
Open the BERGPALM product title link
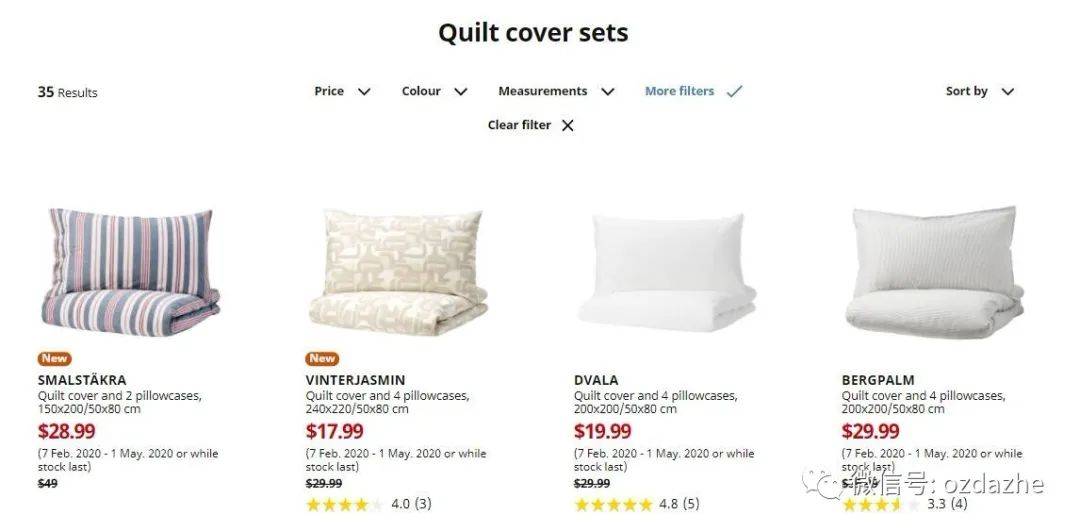[x=878, y=380]
